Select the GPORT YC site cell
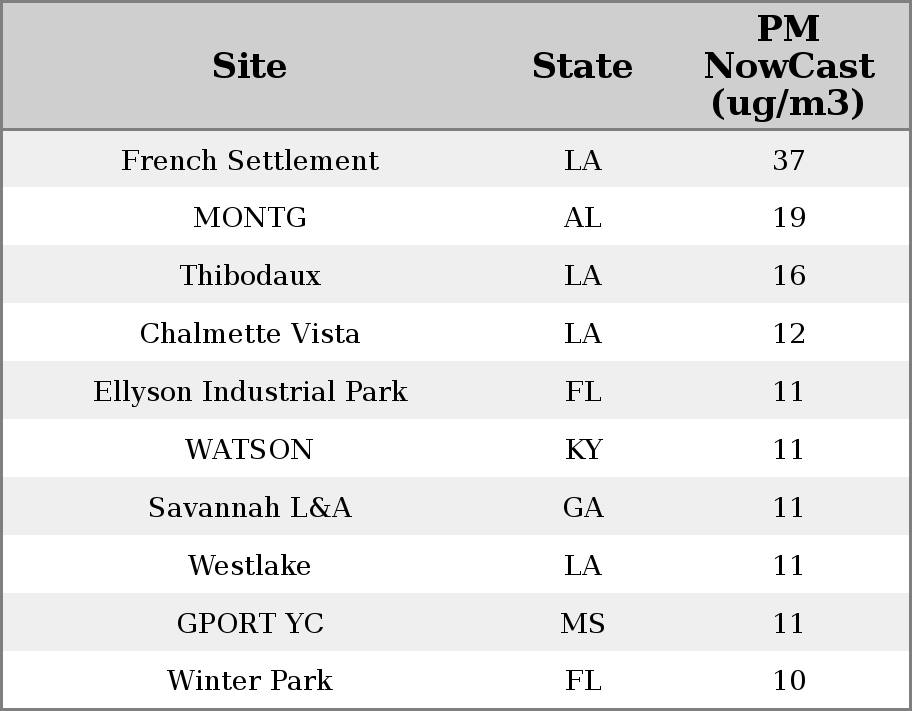Screen dimensions: 912x711 pos(250,624)
